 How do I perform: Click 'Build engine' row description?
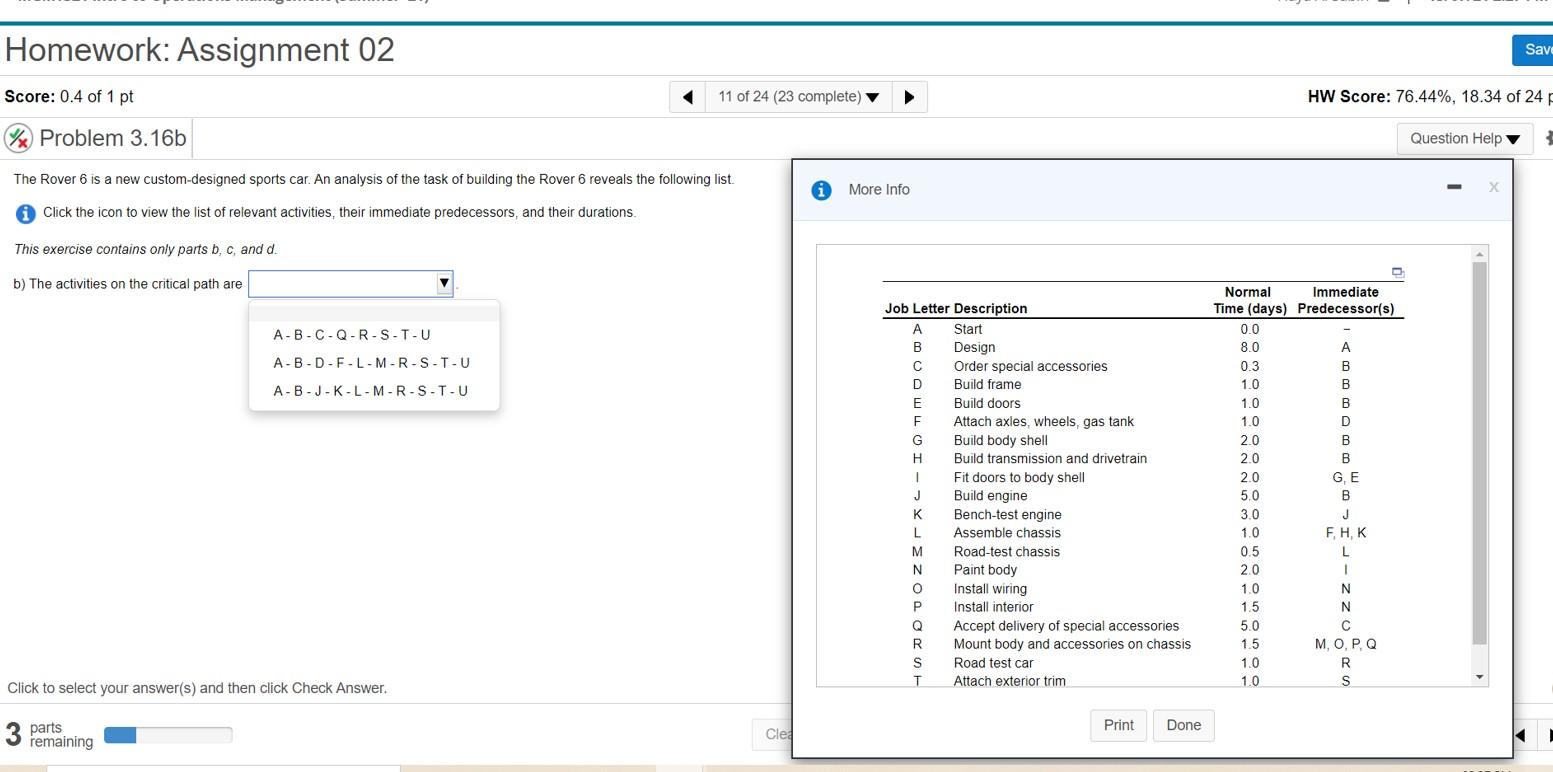[x=990, y=496]
